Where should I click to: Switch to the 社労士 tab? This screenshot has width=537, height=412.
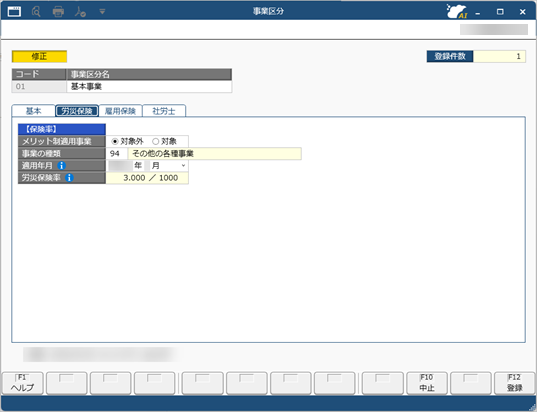[164, 111]
